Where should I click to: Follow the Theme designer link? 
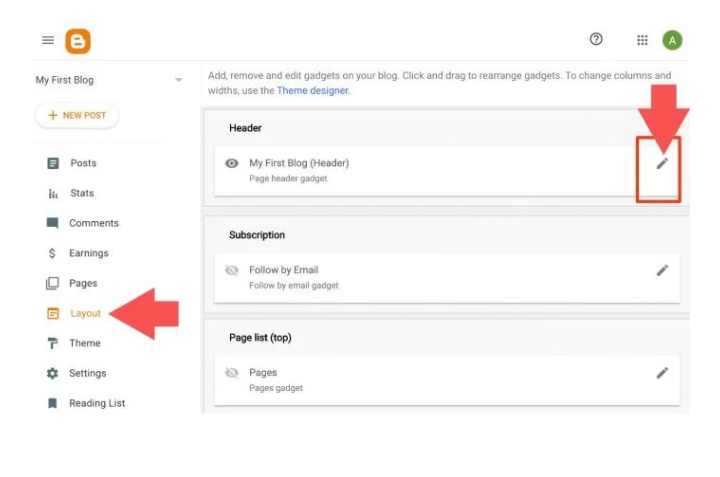tap(313, 90)
